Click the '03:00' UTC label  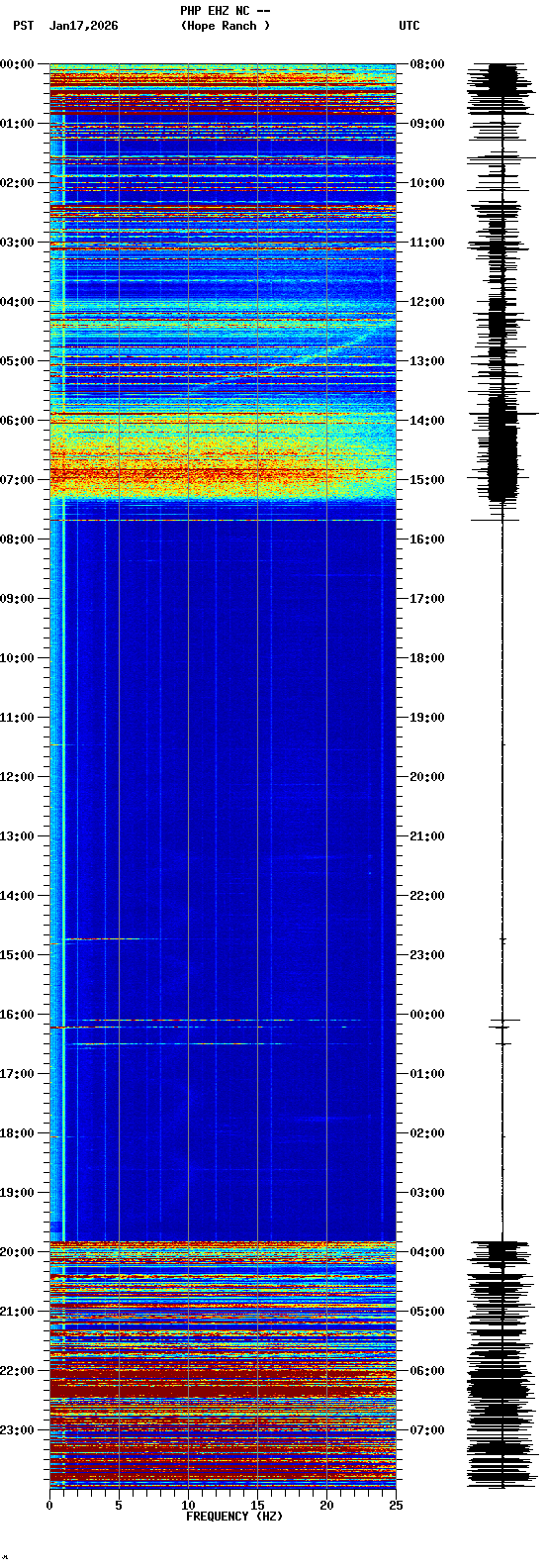pos(427,1193)
